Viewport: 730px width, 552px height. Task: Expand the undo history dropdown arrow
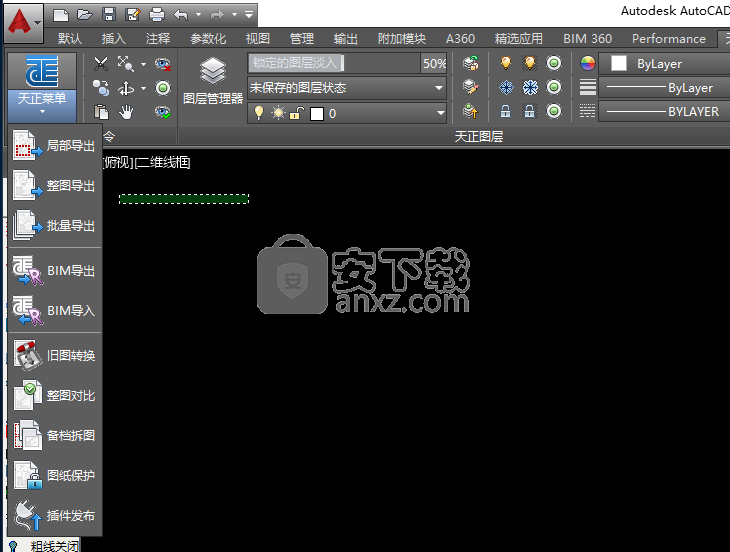(x=198, y=15)
